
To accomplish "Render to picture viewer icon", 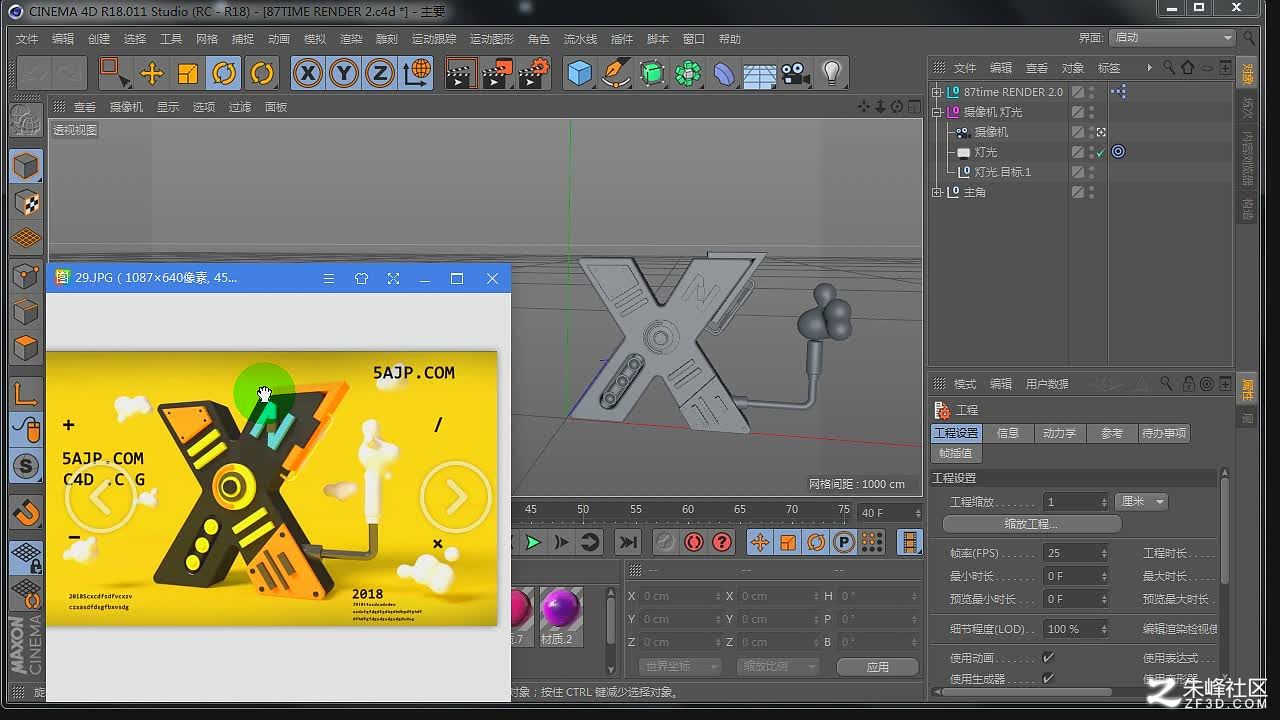I will 497,73.
